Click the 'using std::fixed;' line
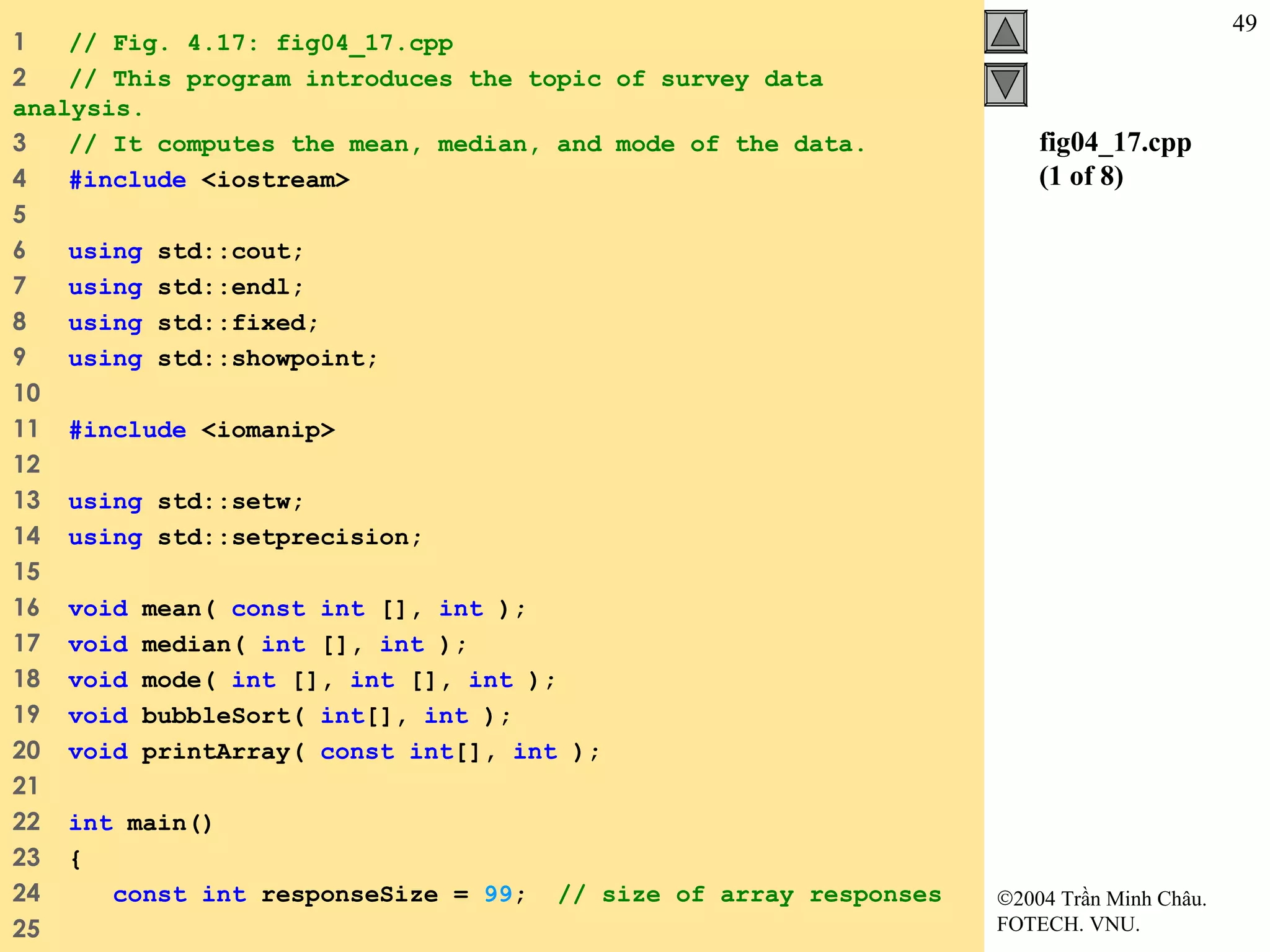The width and height of the screenshot is (1270, 952). click(x=193, y=323)
